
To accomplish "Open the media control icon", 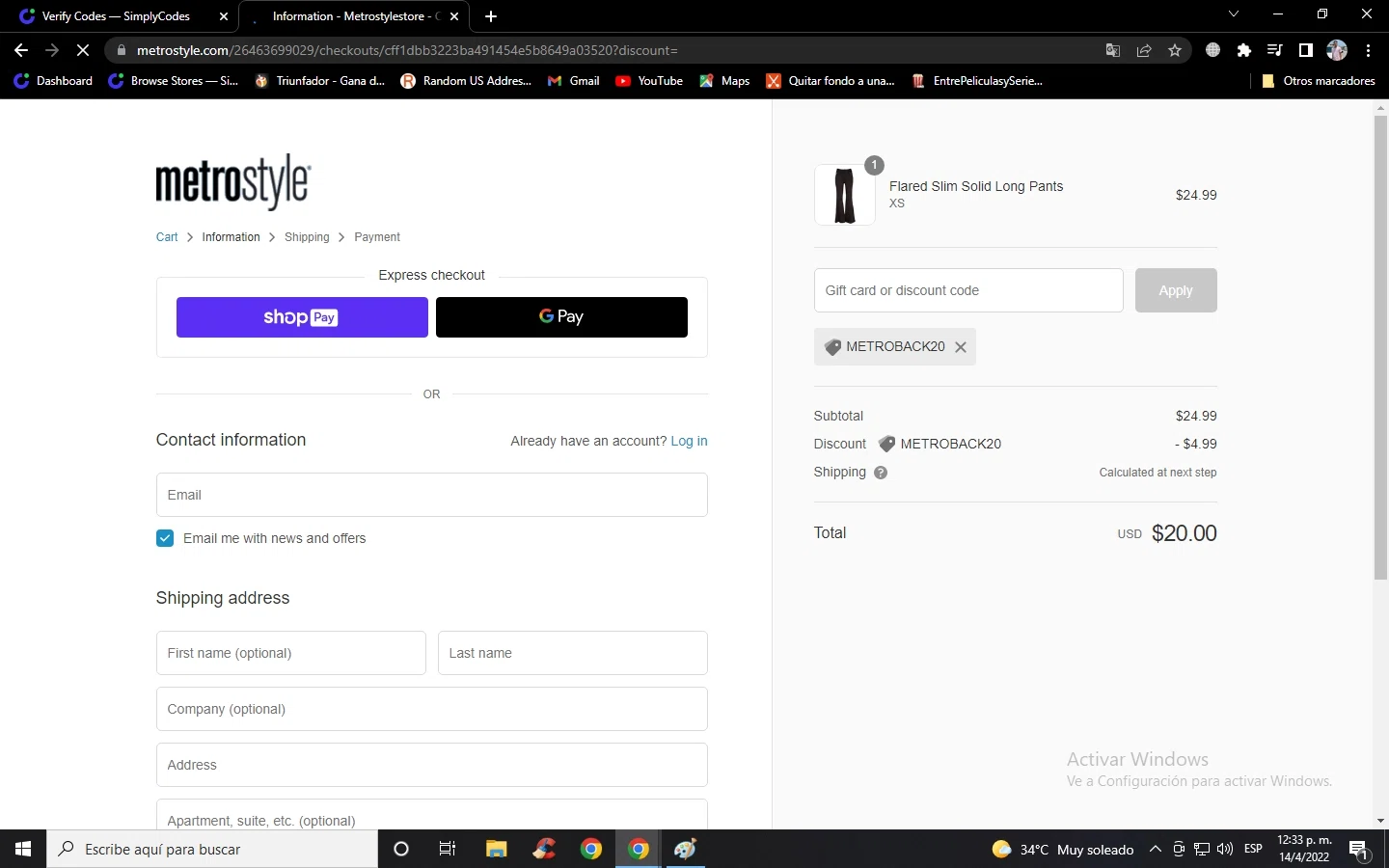I will tap(1275, 50).
